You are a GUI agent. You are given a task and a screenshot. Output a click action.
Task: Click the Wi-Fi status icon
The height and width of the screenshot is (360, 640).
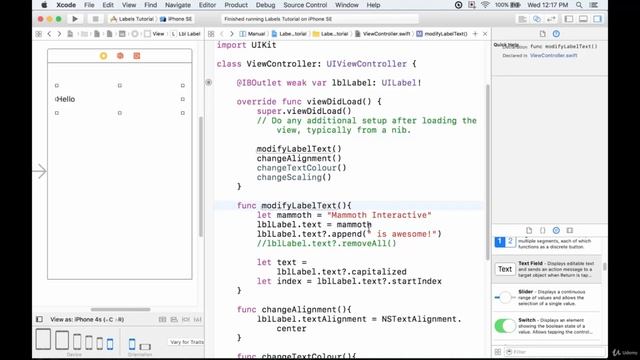tap(485, 5)
